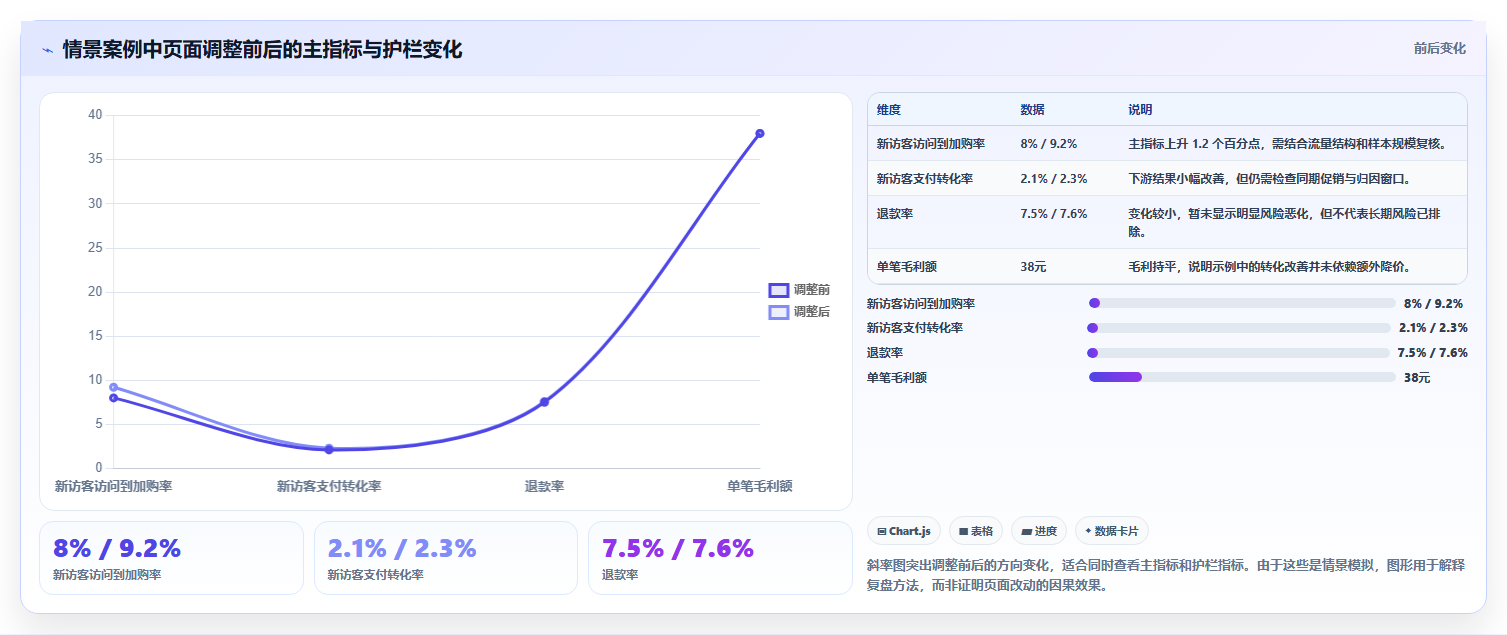This screenshot has height=635, width=1507.
Task: Select the 进度 tag chip
Action: [1039, 531]
